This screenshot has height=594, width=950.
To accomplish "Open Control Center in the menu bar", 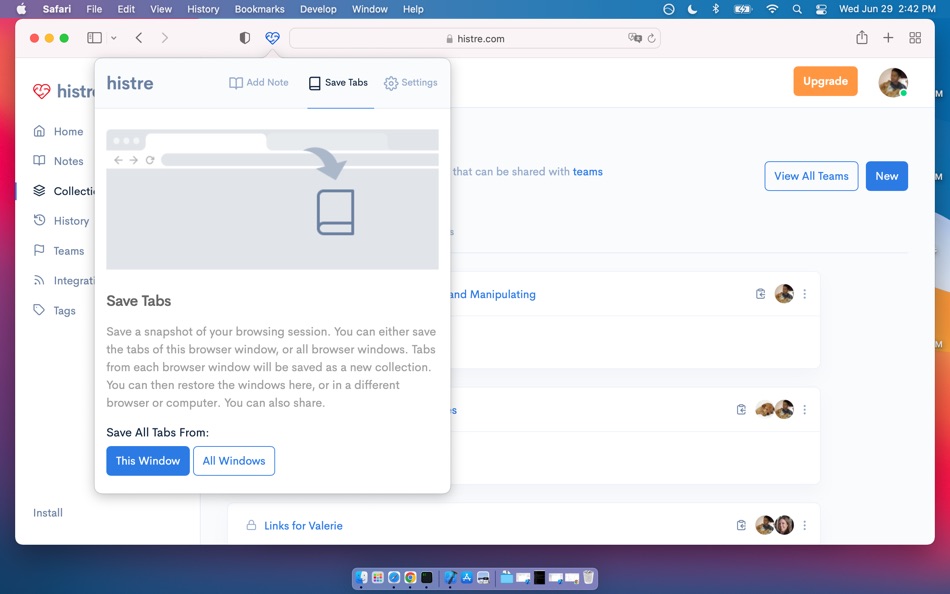I will pos(821,9).
